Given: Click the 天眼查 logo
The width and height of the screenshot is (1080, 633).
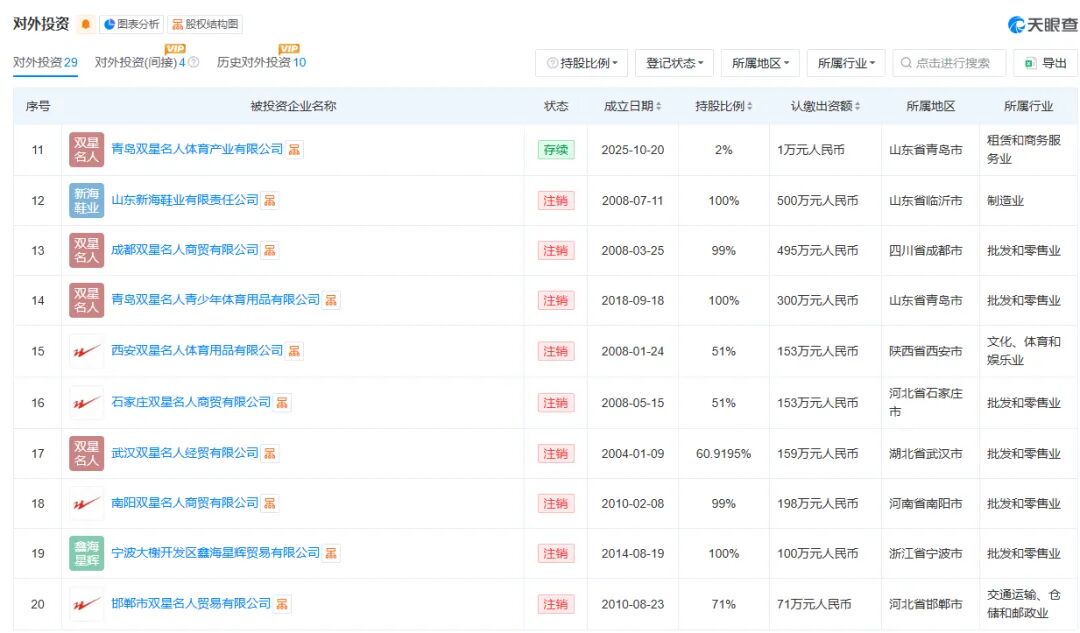Looking at the screenshot, I should (x=1042, y=25).
